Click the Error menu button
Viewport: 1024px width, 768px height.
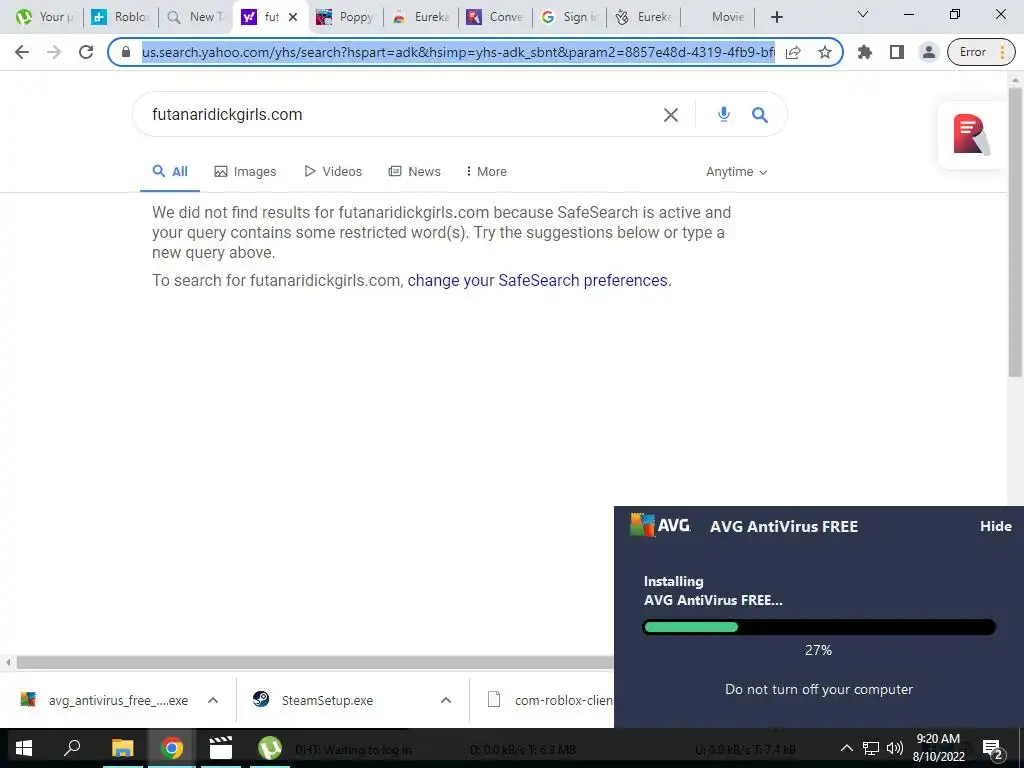[x=981, y=52]
